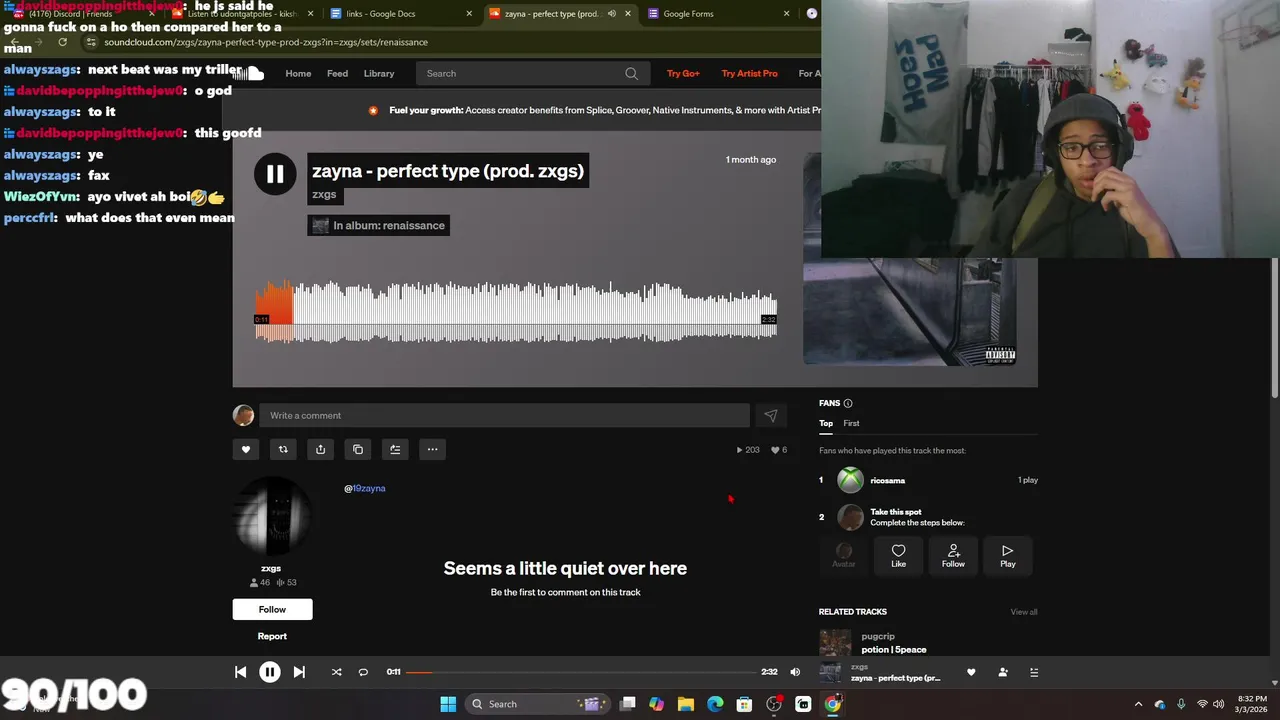Image resolution: width=1280 pixels, height=720 pixels.
Task: Mute the SoundCloud tab speaker icon
Action: [x=611, y=14]
